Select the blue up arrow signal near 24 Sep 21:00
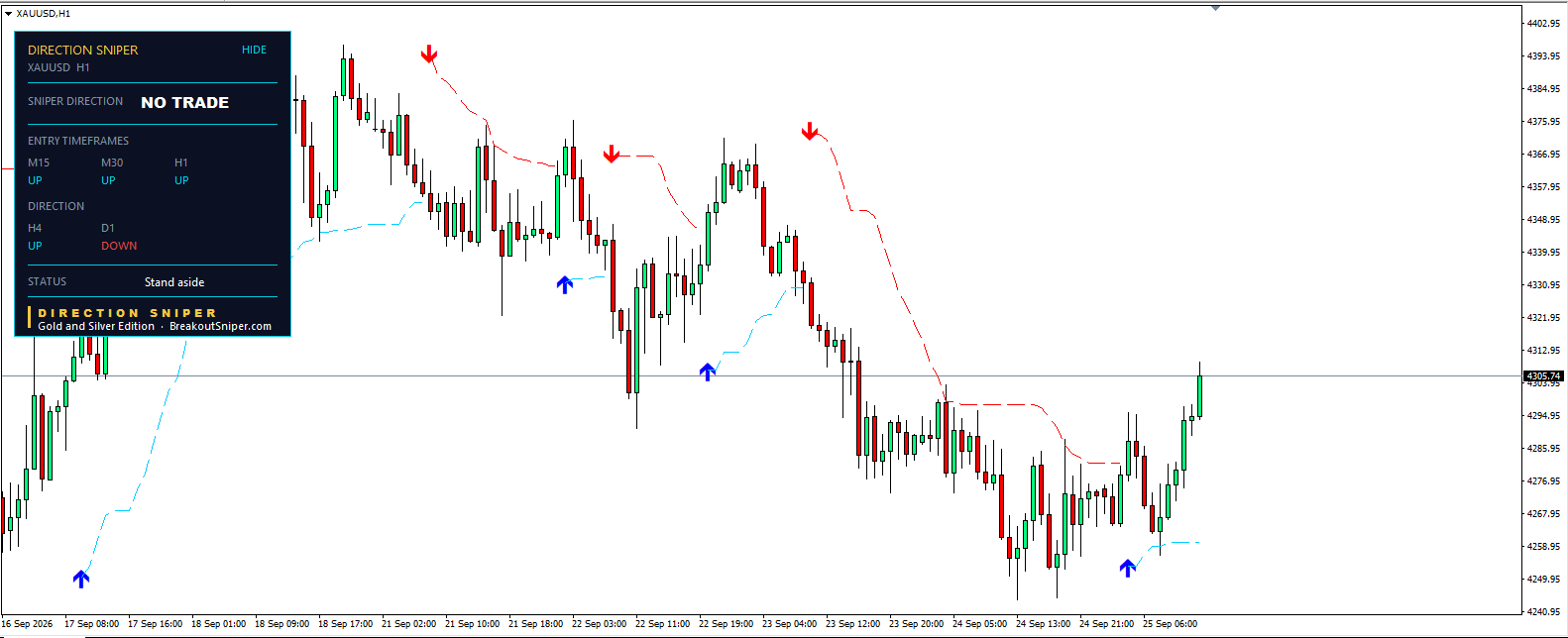 point(1127,568)
